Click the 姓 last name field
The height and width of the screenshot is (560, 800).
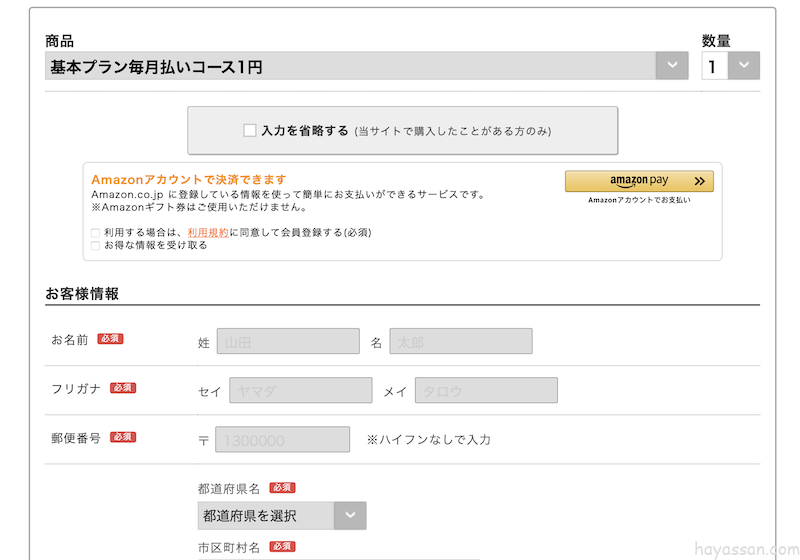288,341
